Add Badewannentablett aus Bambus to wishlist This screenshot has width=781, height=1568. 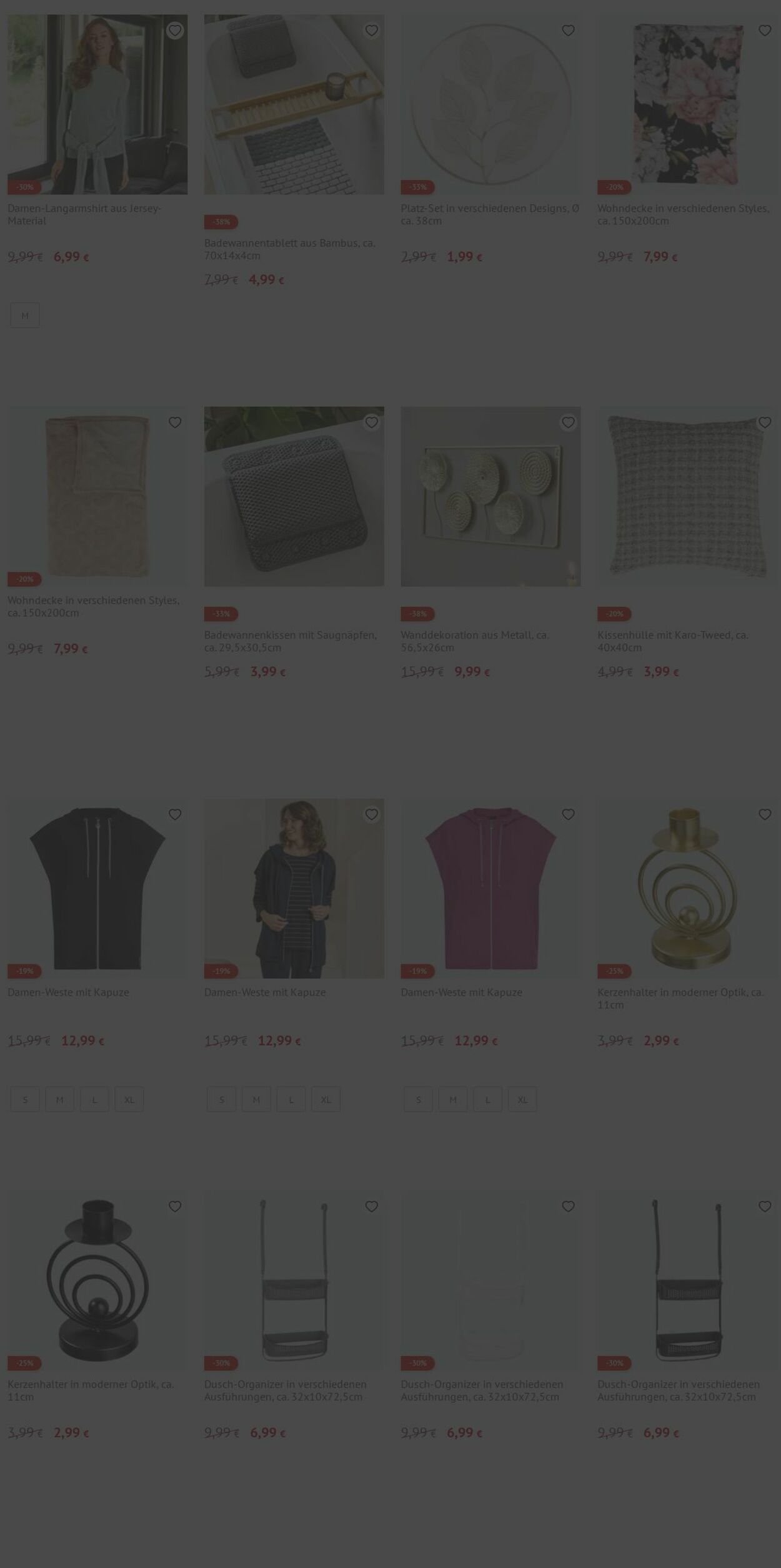click(x=372, y=31)
